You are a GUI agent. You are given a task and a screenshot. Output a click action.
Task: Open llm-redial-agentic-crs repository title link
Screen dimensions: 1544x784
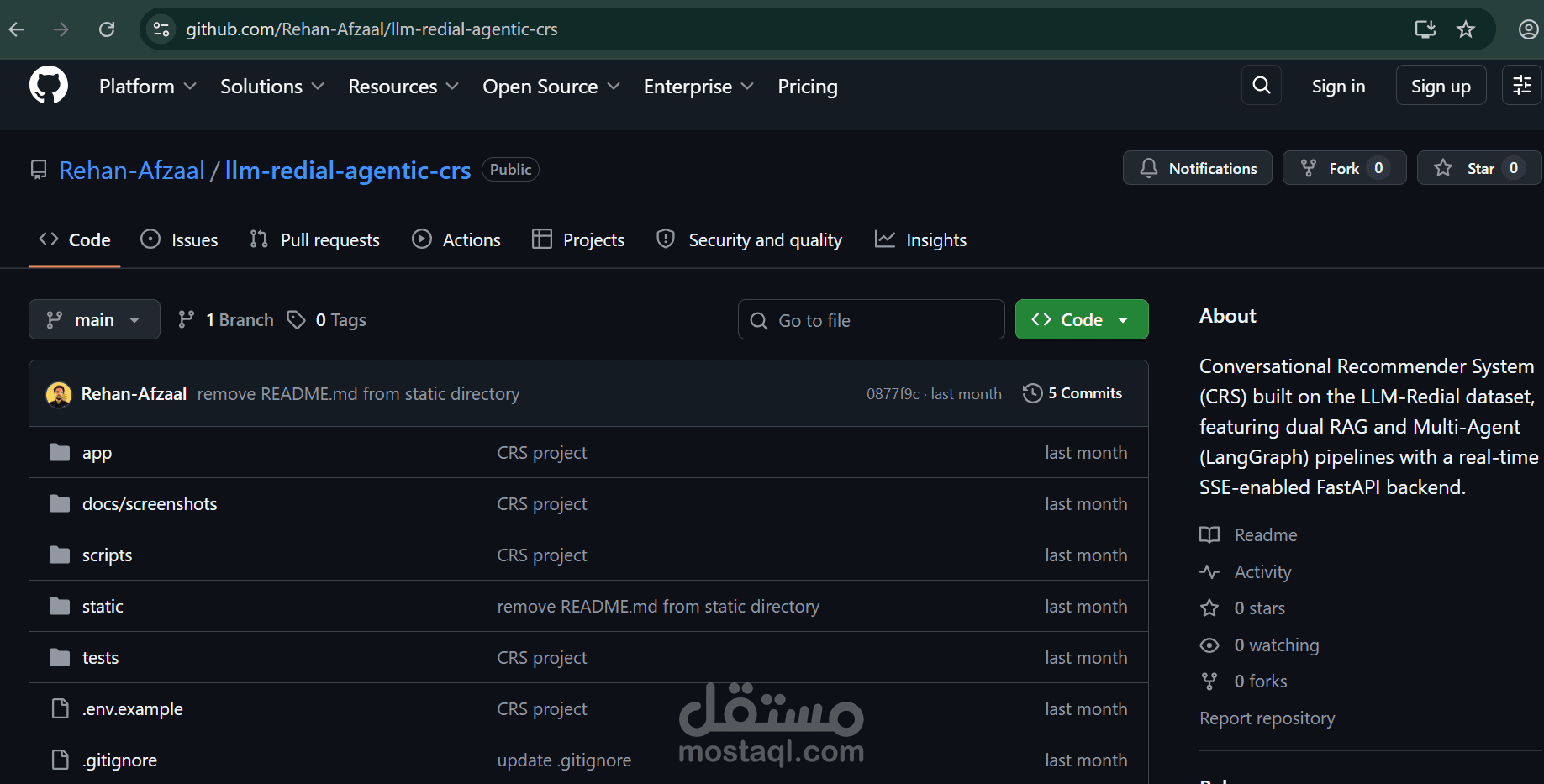click(348, 171)
